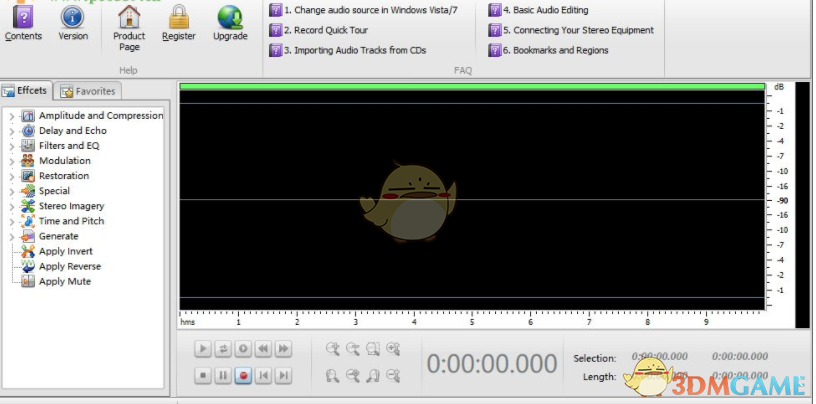Select Filters and EQ effect category
The height and width of the screenshot is (404, 816).
(69, 146)
